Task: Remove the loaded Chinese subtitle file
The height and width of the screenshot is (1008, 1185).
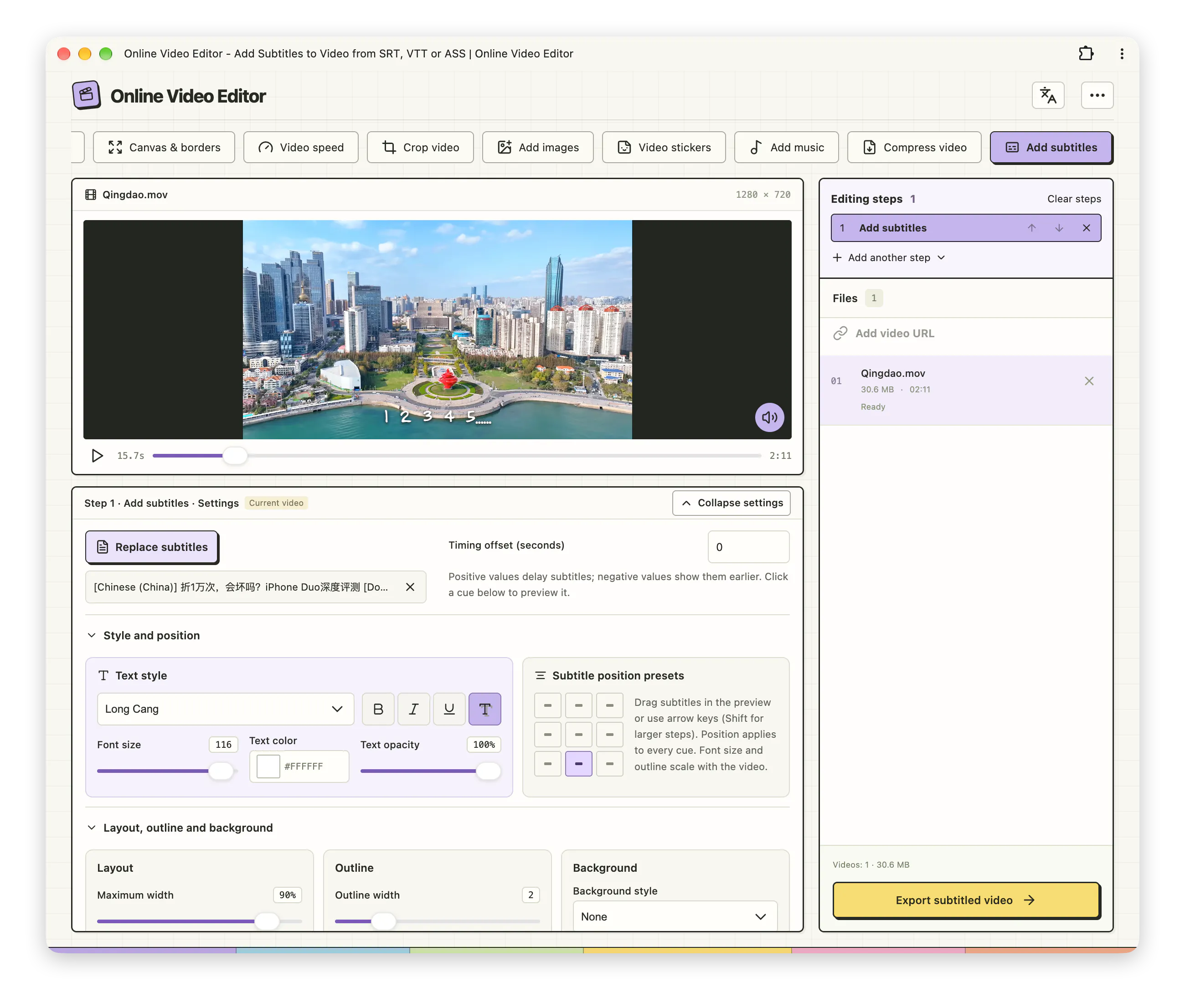Action: pyautogui.click(x=410, y=587)
